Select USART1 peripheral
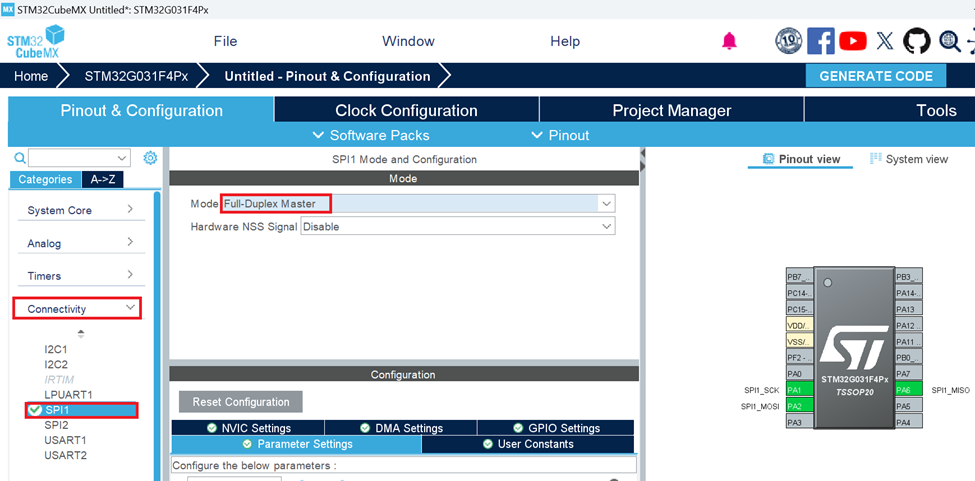Screen dimensions: 975x481 (x=65, y=440)
